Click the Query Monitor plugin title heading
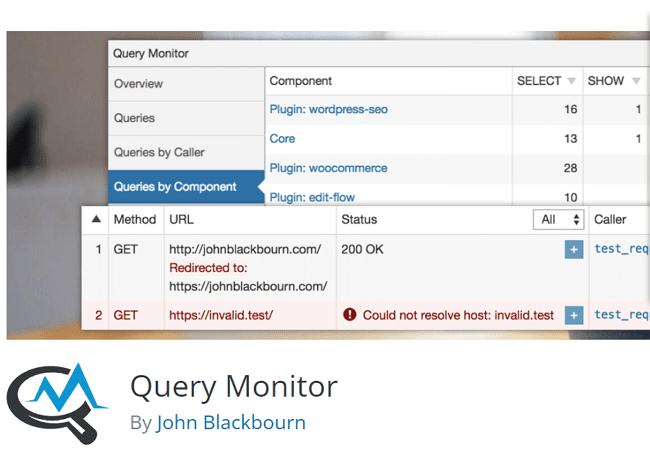650x458 pixels. 234,387
